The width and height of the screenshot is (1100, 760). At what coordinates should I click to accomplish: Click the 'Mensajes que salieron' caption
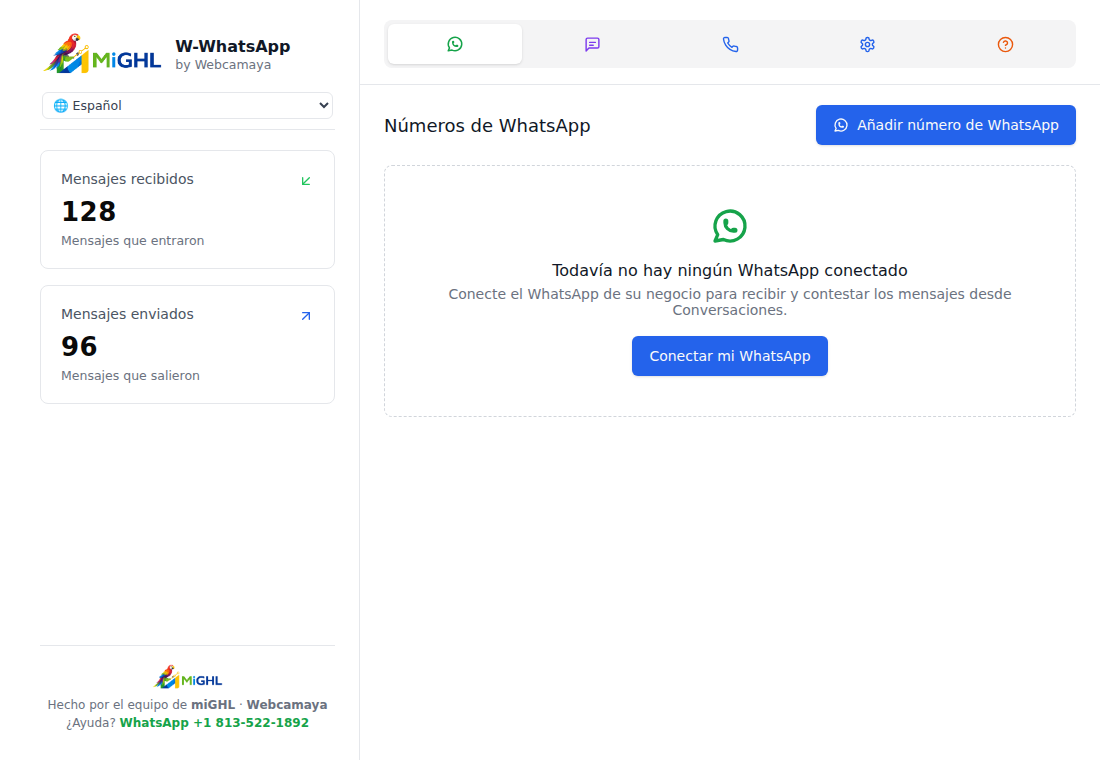[130, 375]
